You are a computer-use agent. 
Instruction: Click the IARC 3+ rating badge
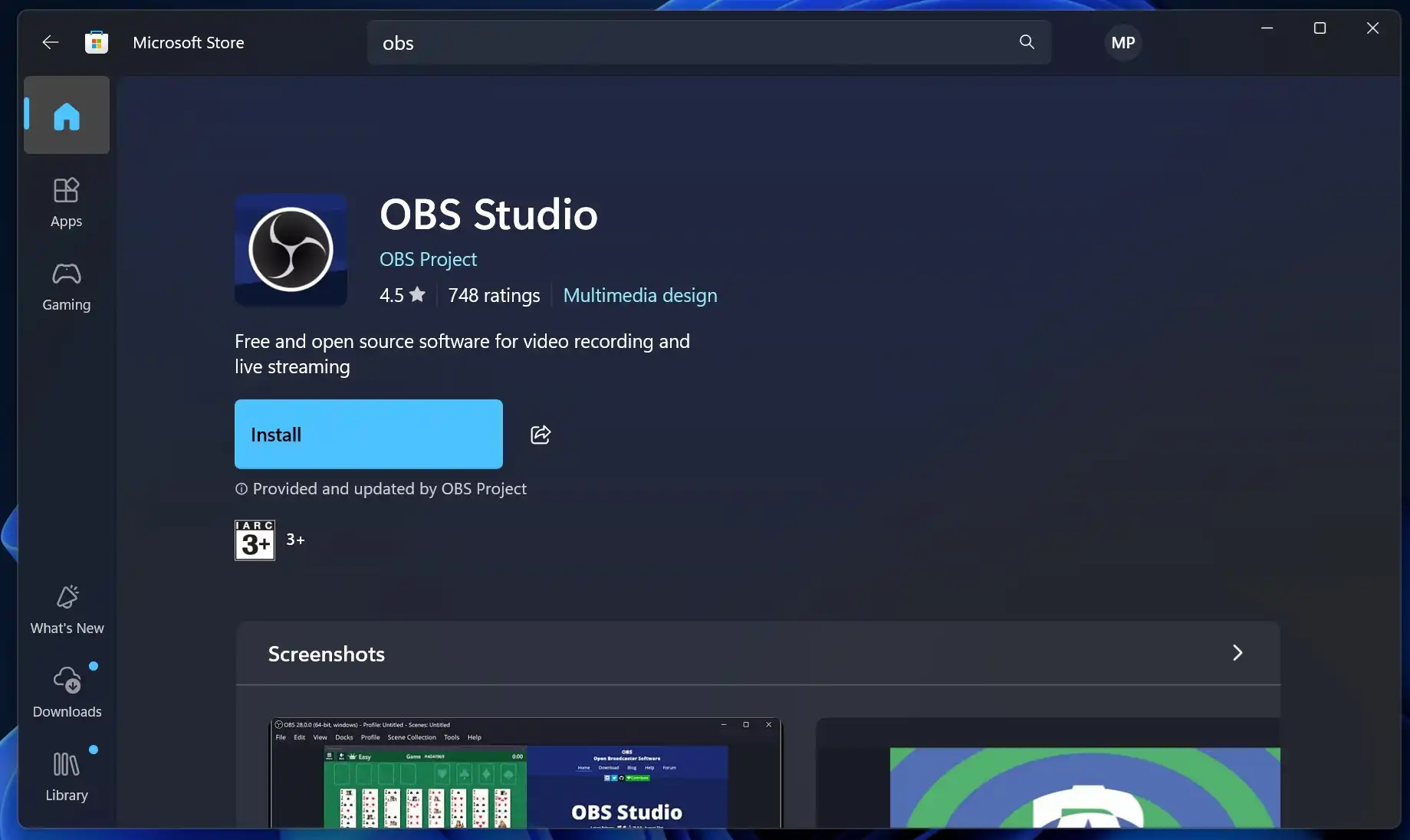pos(255,540)
